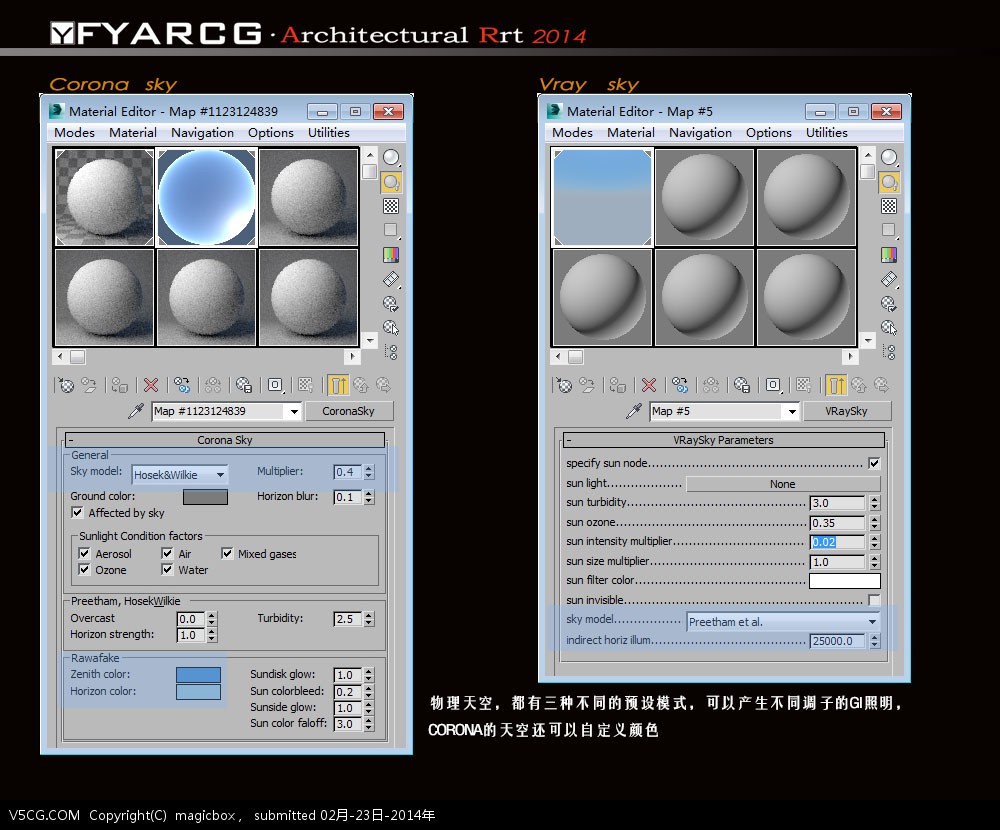
Task: Toggle the Water checkbox
Action: (167, 569)
